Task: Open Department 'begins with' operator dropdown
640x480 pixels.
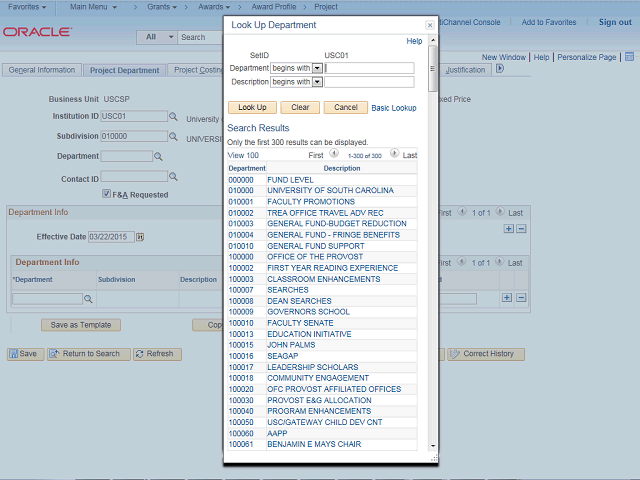Action: pyautogui.click(x=317, y=68)
